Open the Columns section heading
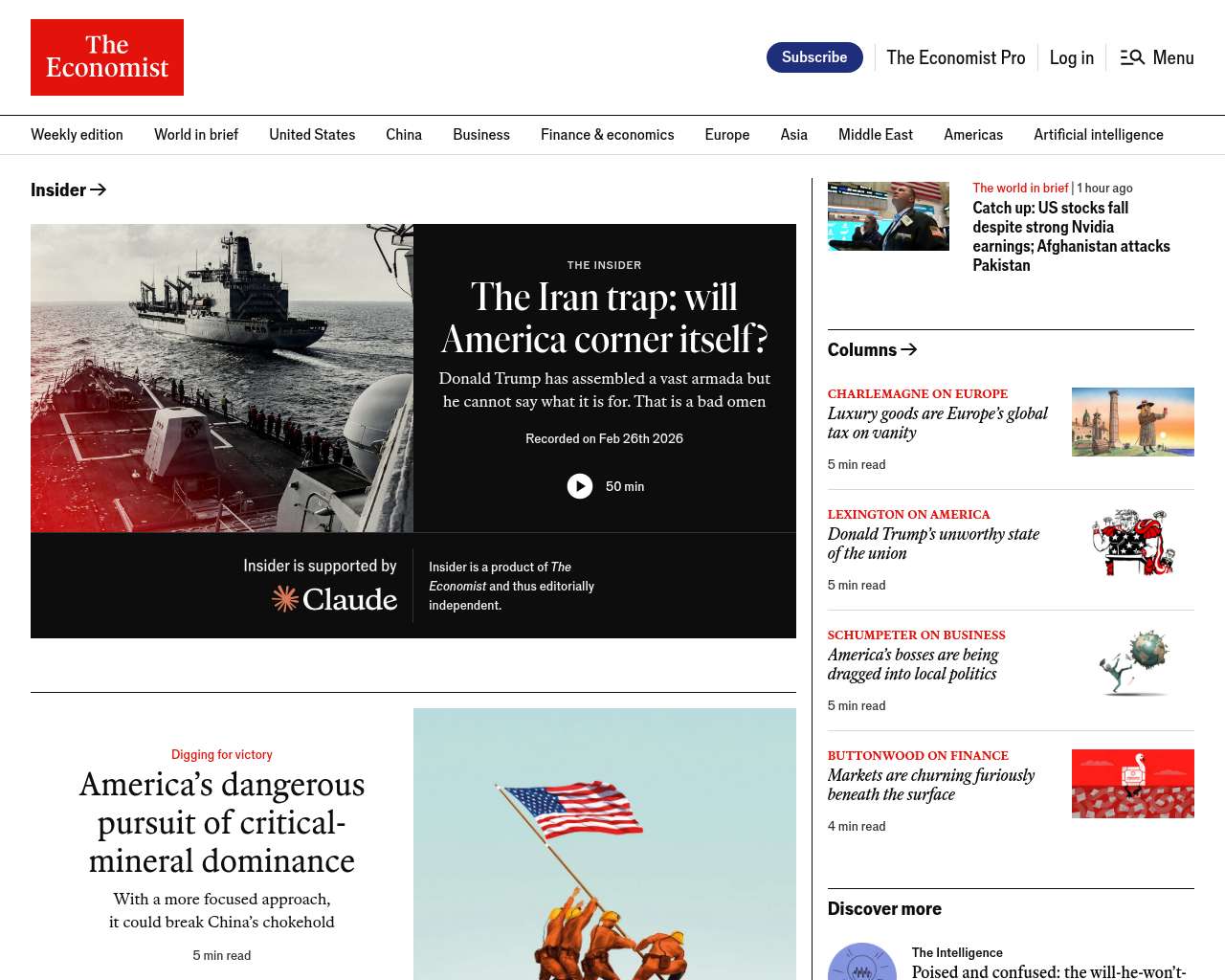 pyautogui.click(x=873, y=349)
